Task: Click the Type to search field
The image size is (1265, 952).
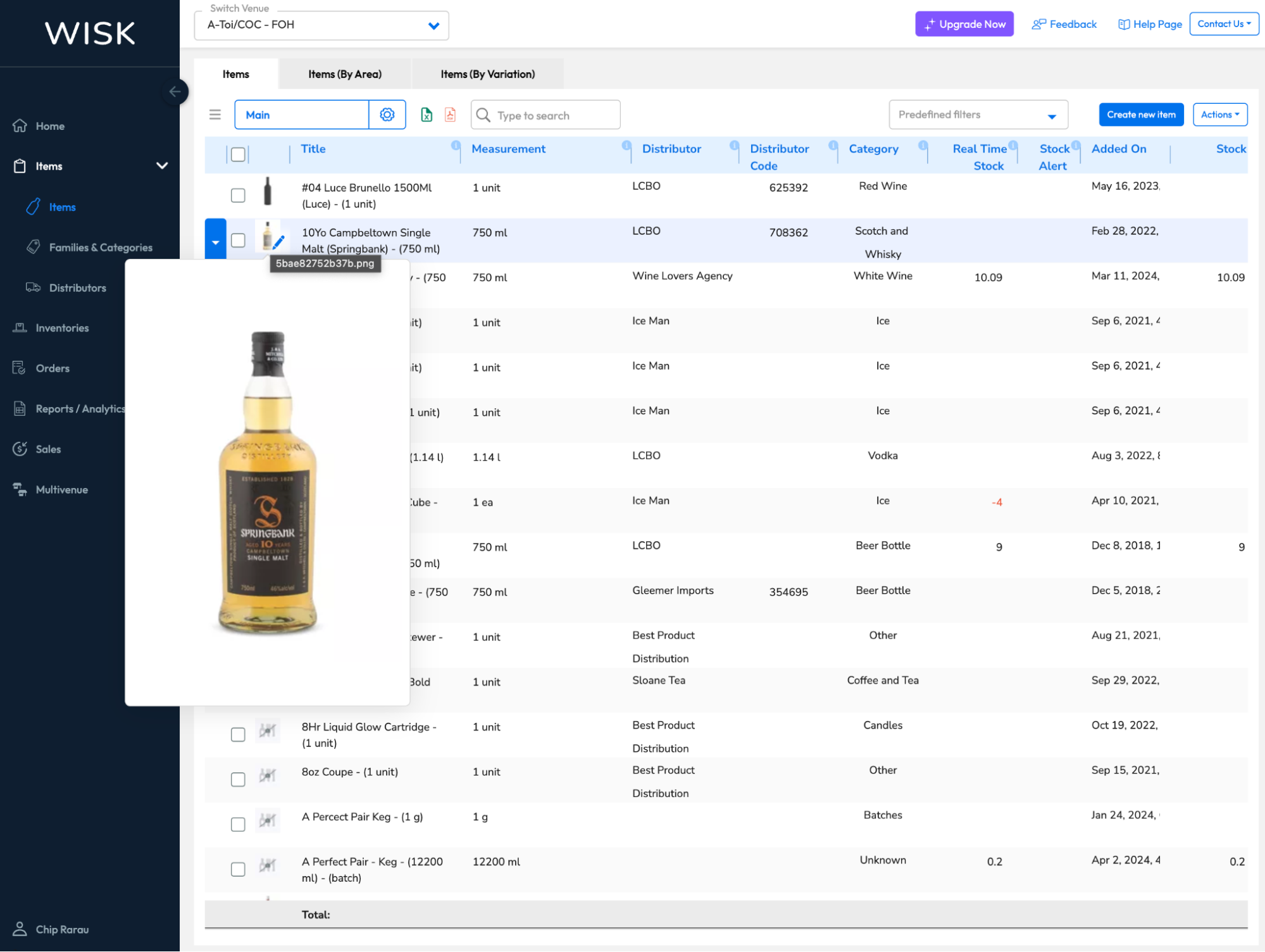Action: click(545, 115)
